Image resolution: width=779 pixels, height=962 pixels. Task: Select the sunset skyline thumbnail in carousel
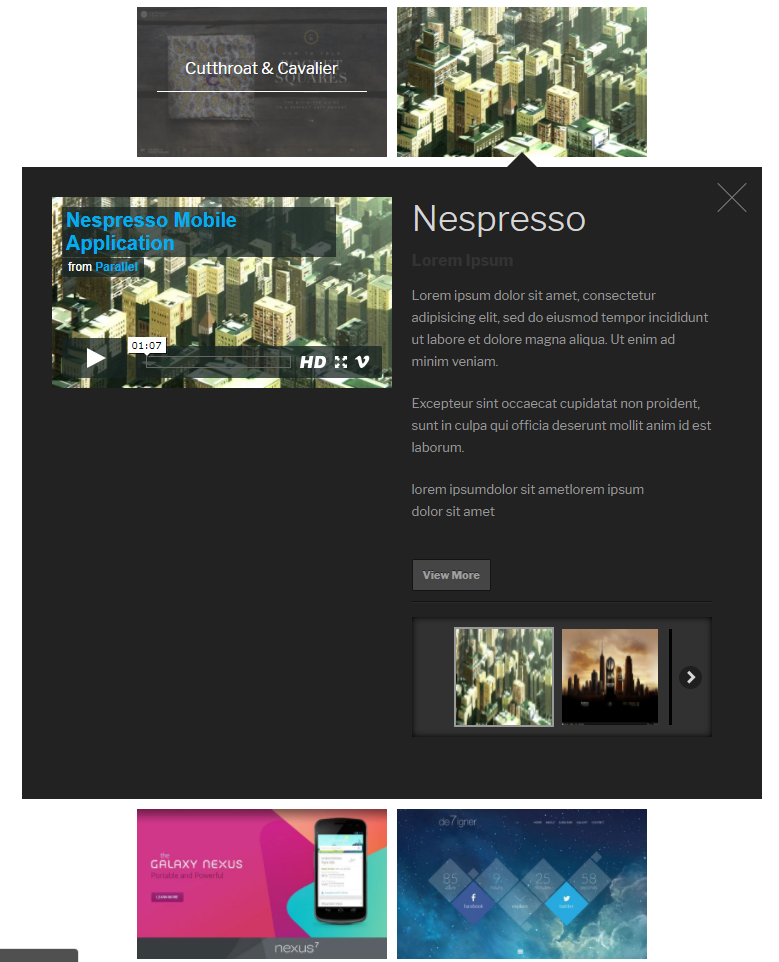pos(610,677)
